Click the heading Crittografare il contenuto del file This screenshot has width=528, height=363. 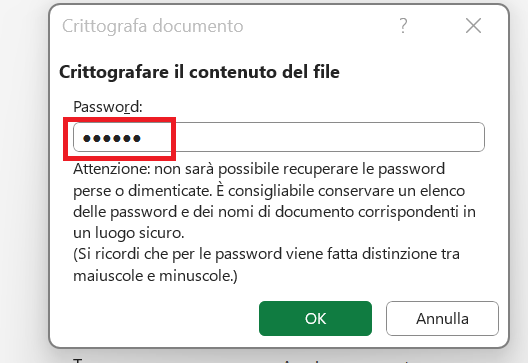click(x=199, y=72)
